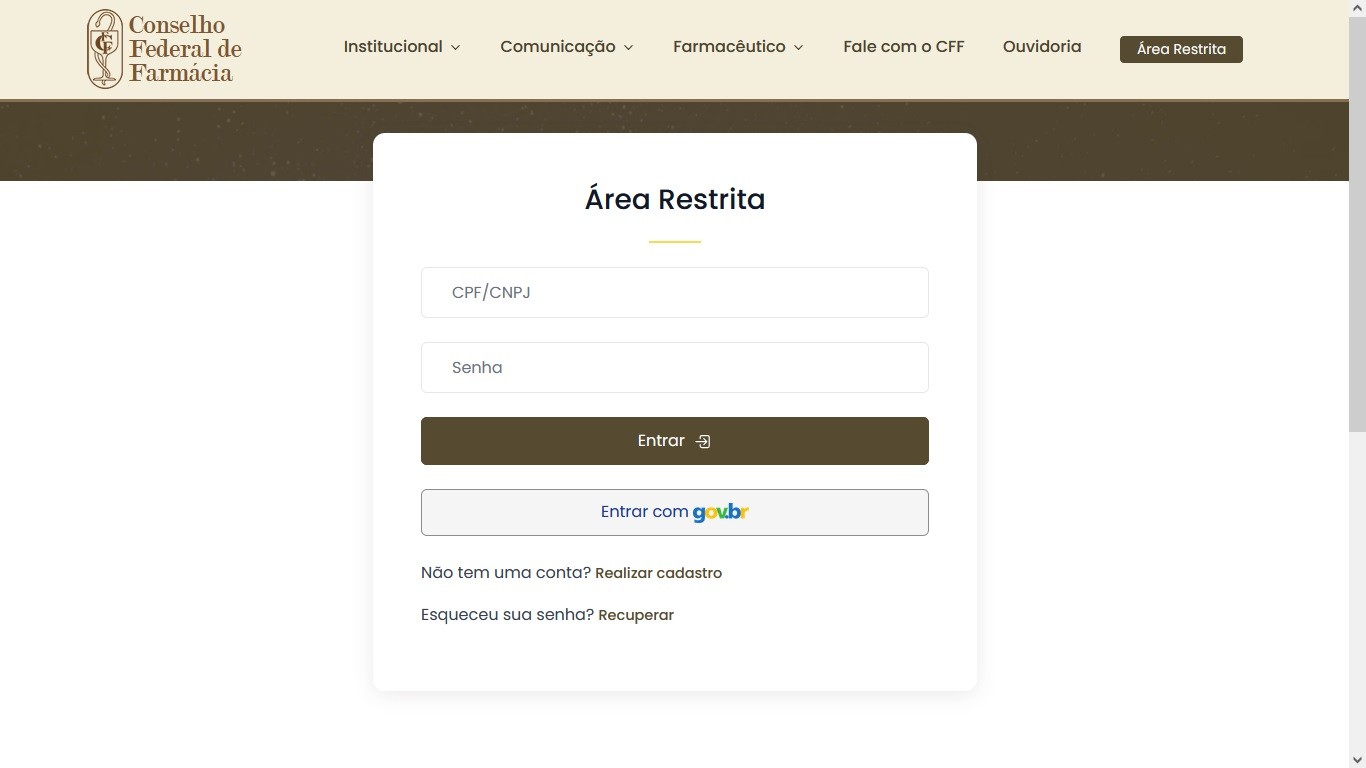Viewport: 1366px width, 768px height.
Task: Click Recuperar to reset password
Action: (x=636, y=615)
